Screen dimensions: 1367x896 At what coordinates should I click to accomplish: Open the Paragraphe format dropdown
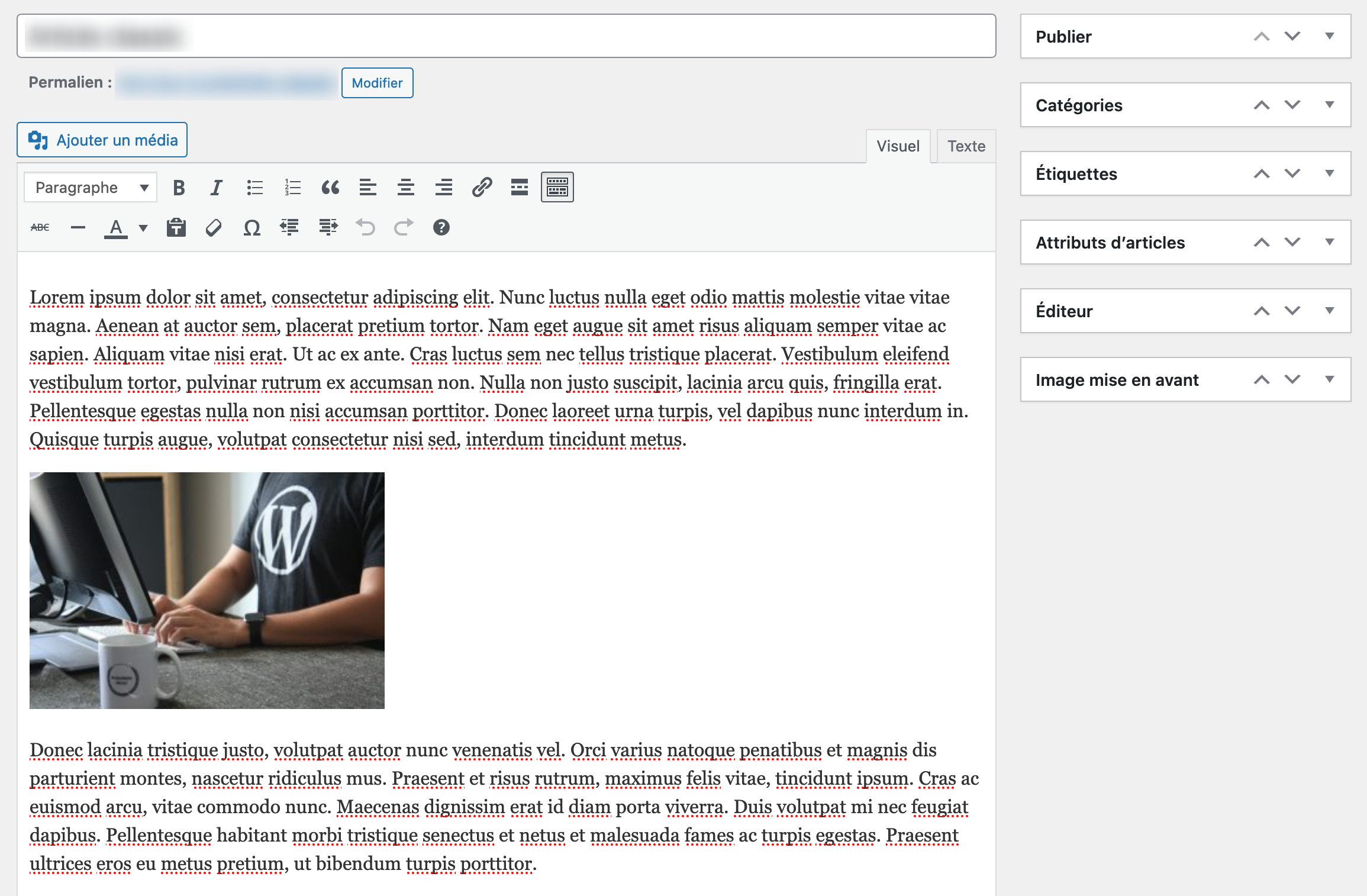pos(90,187)
